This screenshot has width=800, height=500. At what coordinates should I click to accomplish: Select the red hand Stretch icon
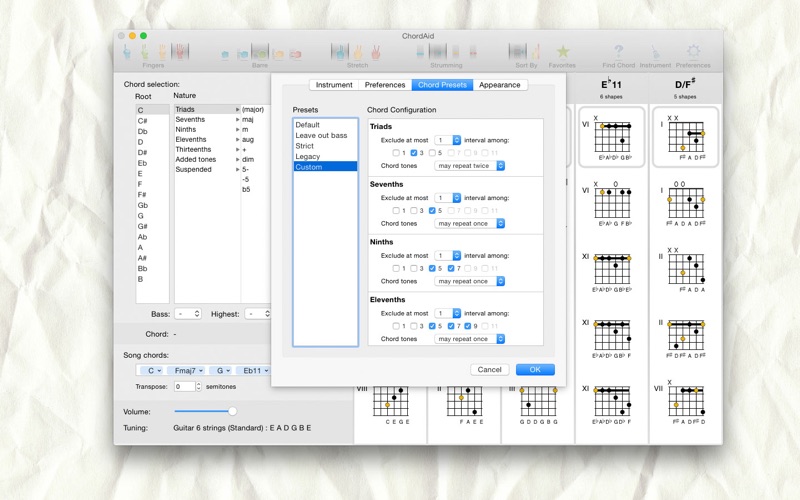(x=376, y=52)
